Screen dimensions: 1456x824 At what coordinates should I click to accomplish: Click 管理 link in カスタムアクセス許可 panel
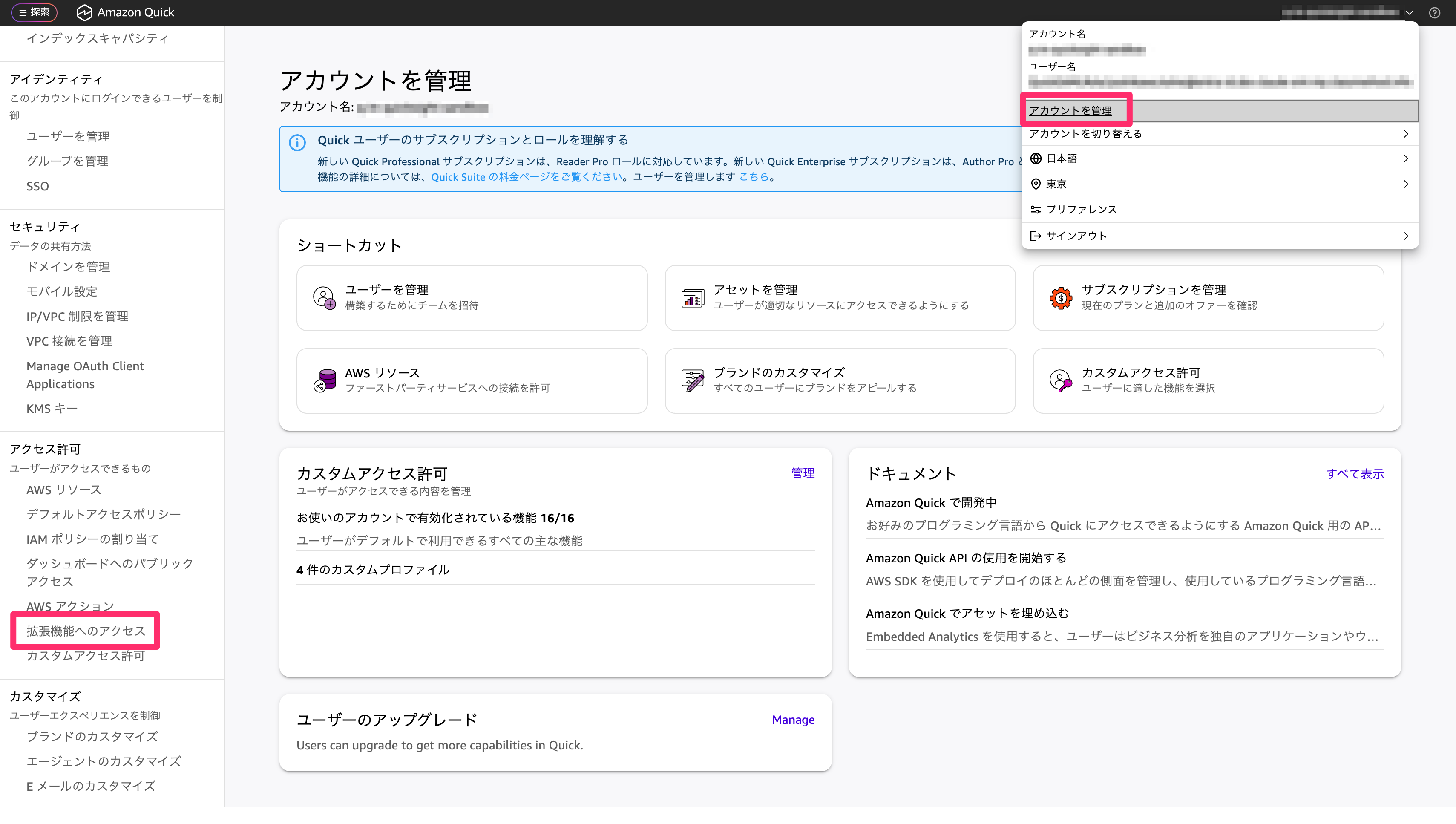pyautogui.click(x=803, y=473)
